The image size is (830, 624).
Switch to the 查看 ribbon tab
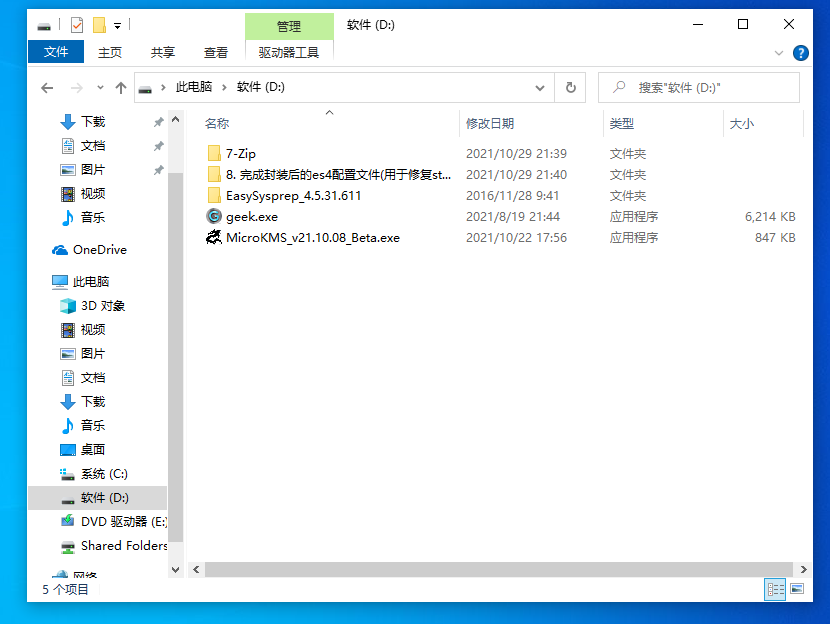[x=216, y=52]
